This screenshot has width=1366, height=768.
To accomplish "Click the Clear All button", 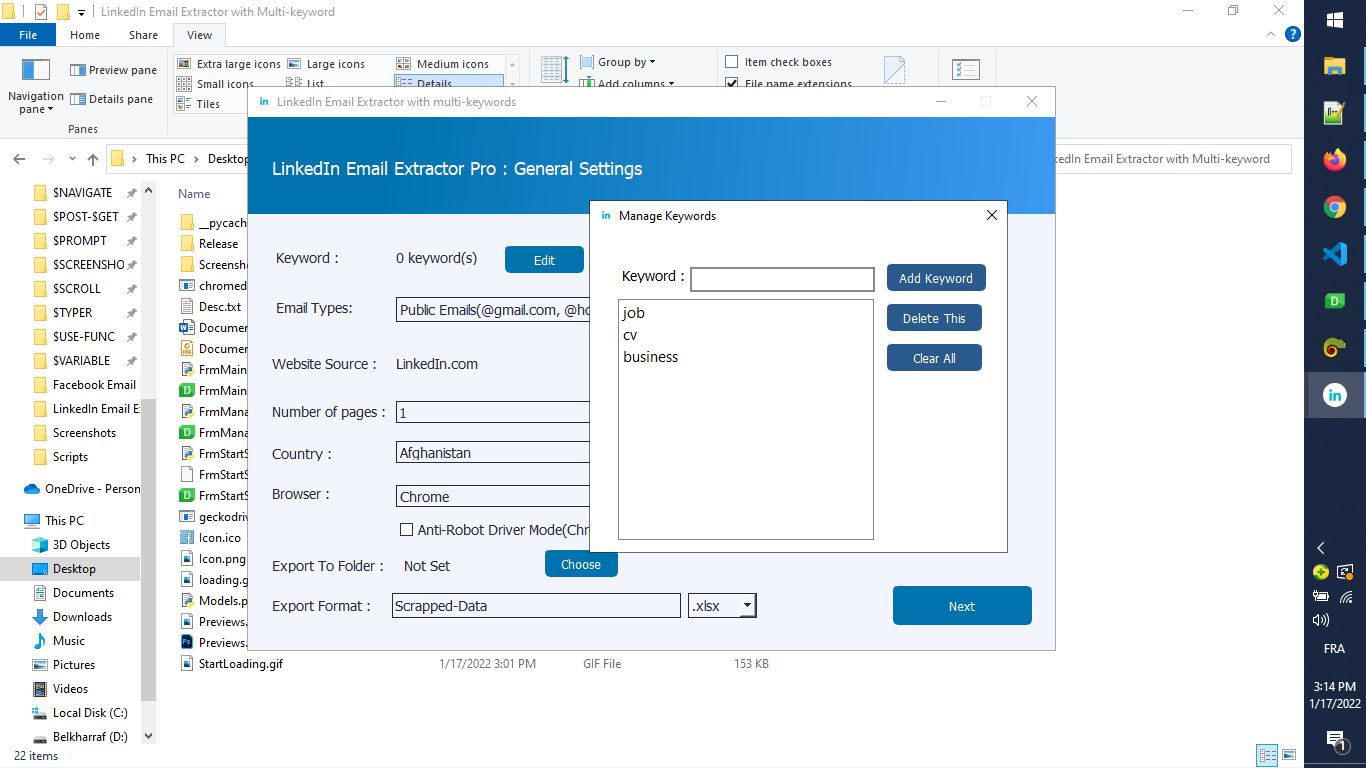I will [x=934, y=358].
